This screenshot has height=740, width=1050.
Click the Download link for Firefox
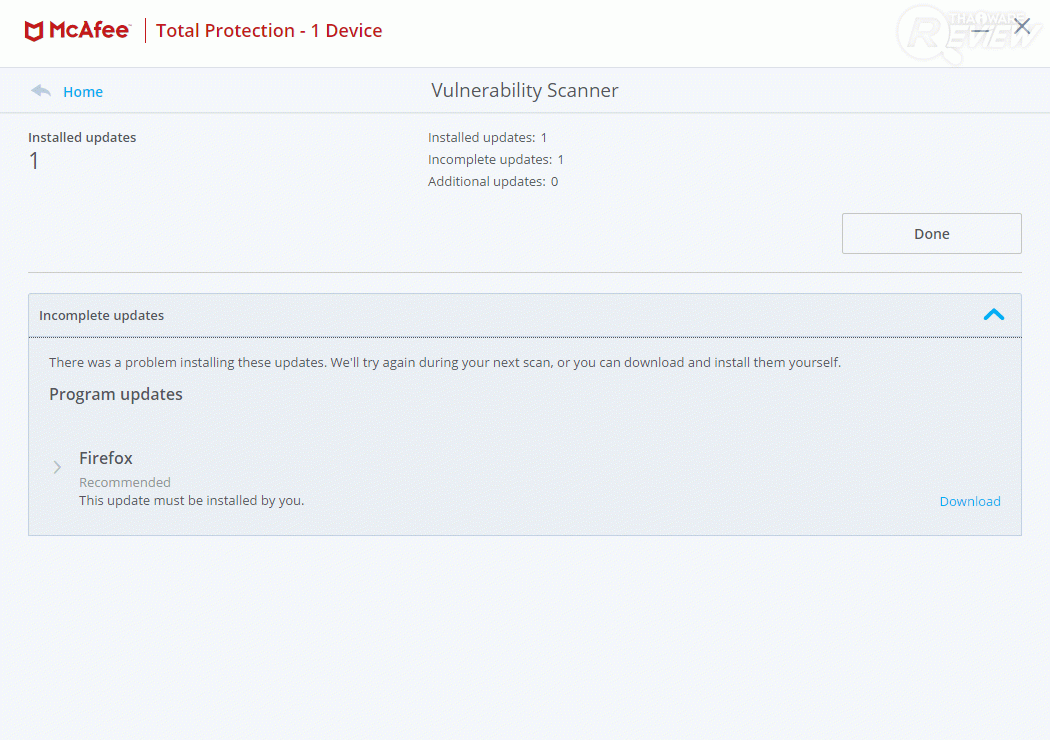(969, 501)
